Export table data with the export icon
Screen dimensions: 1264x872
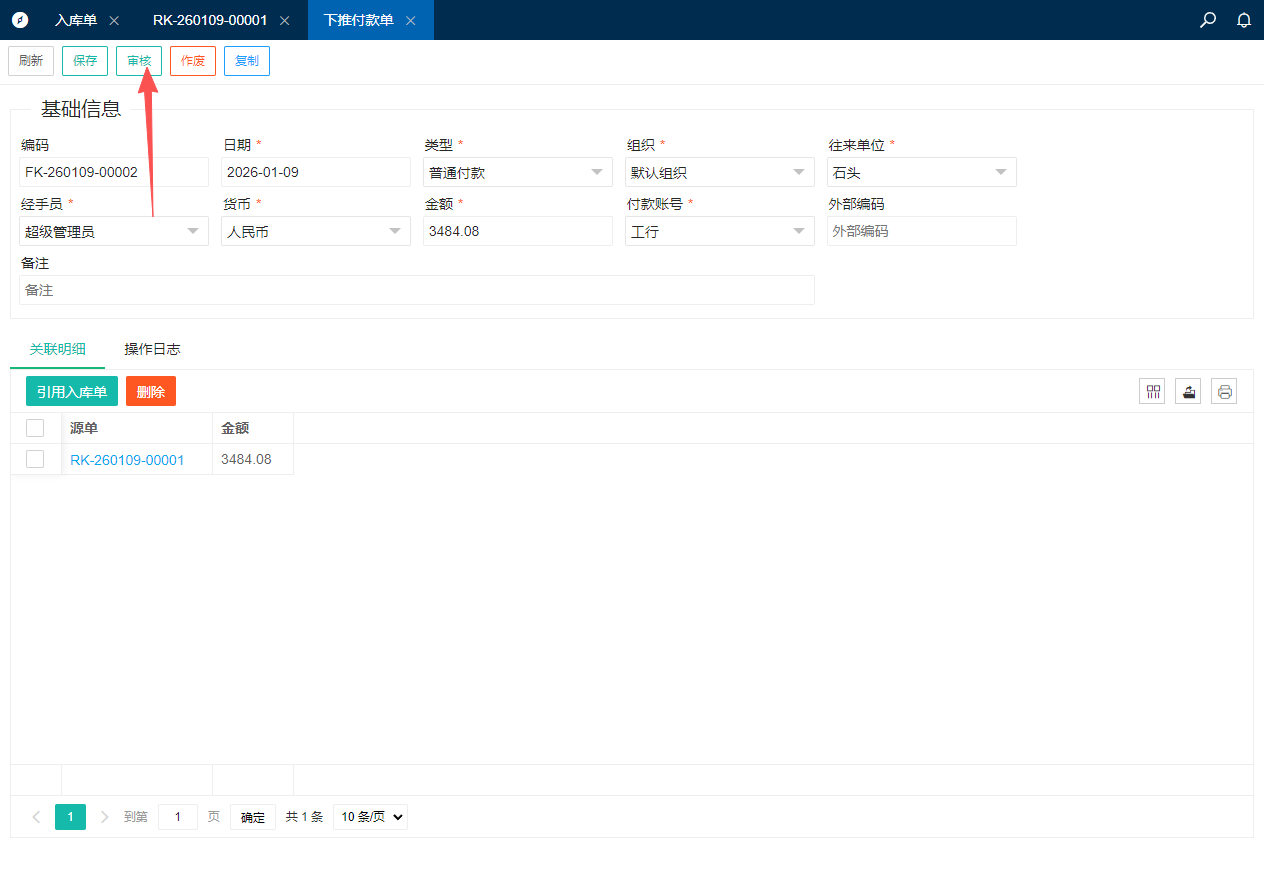pyautogui.click(x=1188, y=391)
